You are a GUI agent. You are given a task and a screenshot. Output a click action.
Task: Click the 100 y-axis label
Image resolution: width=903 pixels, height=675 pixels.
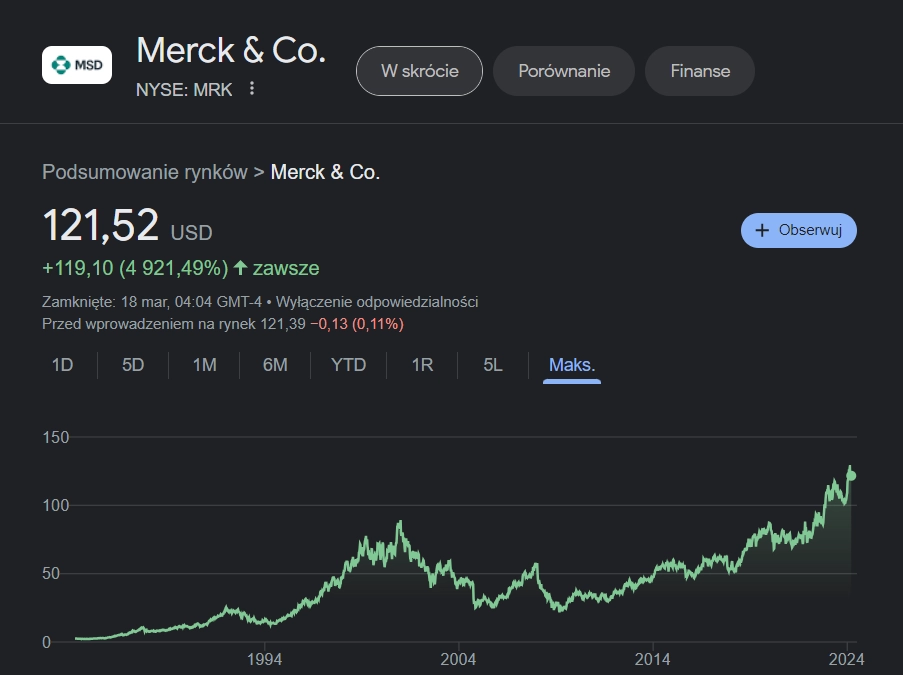[56, 505]
